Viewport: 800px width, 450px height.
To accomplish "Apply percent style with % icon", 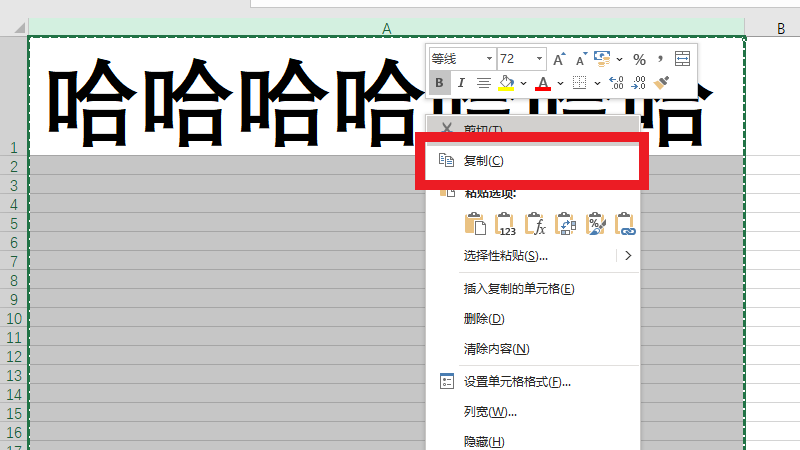I will coord(639,59).
